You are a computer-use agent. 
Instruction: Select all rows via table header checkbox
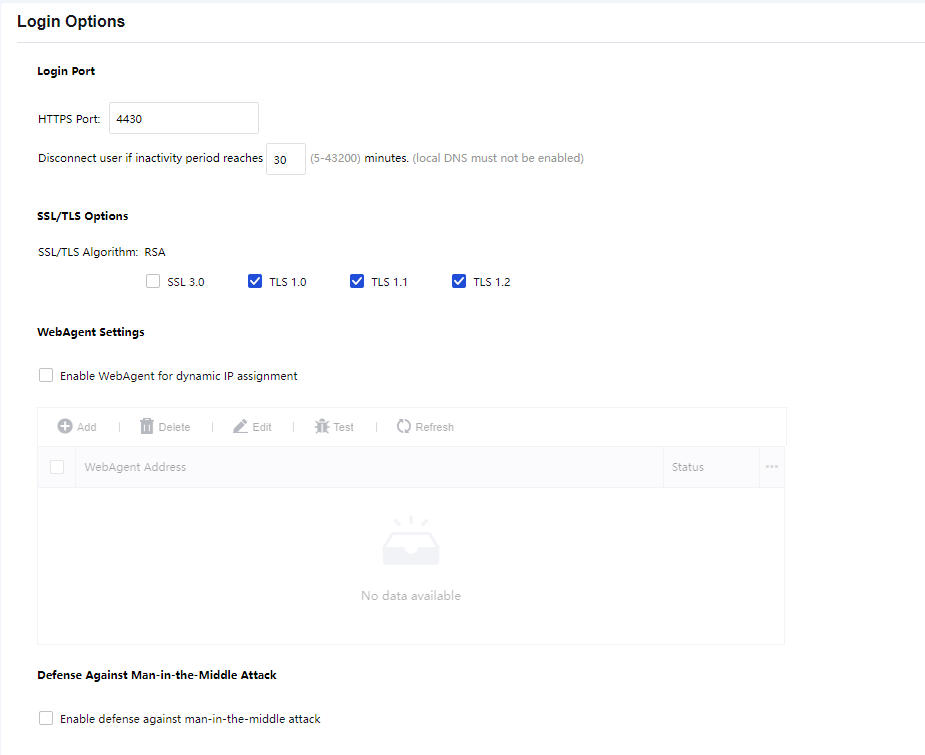(x=57, y=467)
